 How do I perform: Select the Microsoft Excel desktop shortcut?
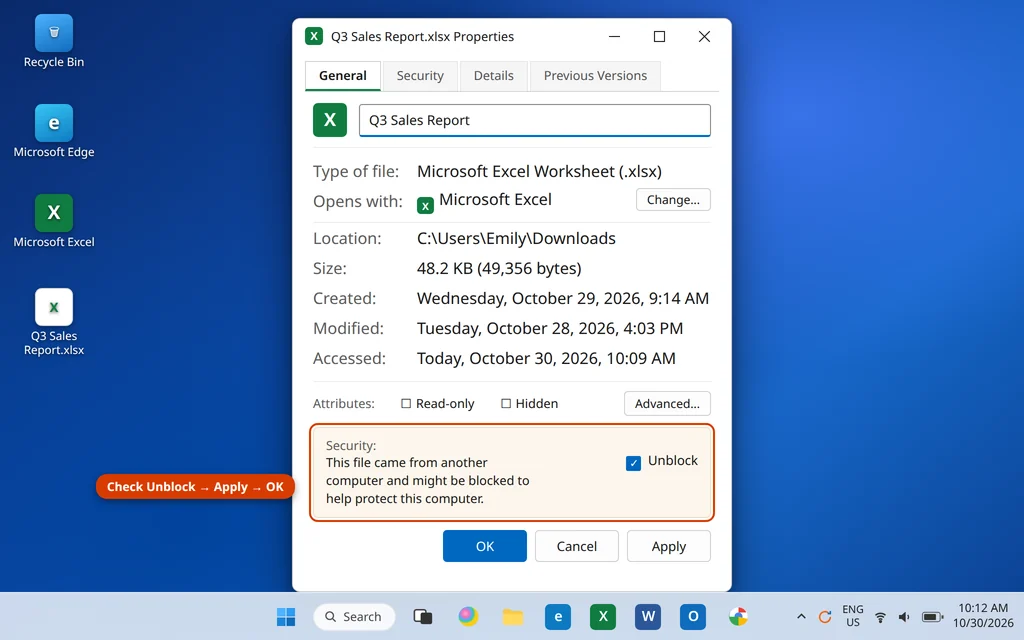(x=54, y=221)
